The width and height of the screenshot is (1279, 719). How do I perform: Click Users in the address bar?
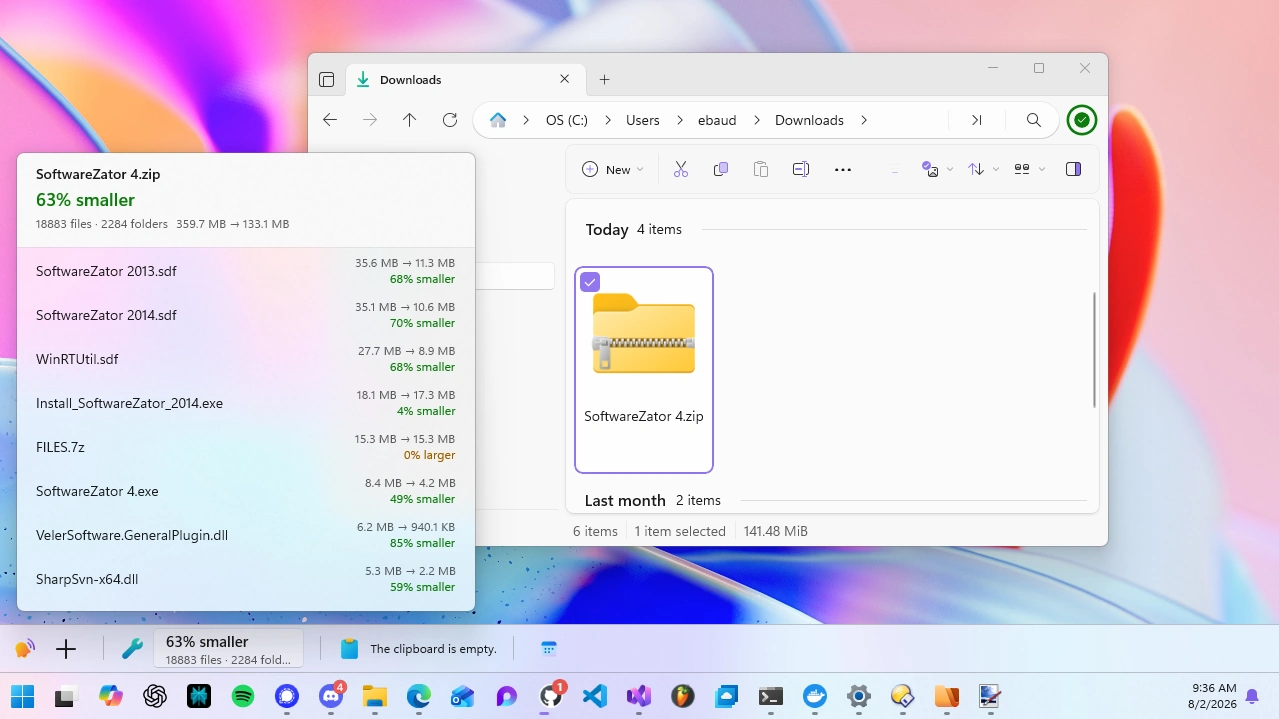[x=643, y=120]
